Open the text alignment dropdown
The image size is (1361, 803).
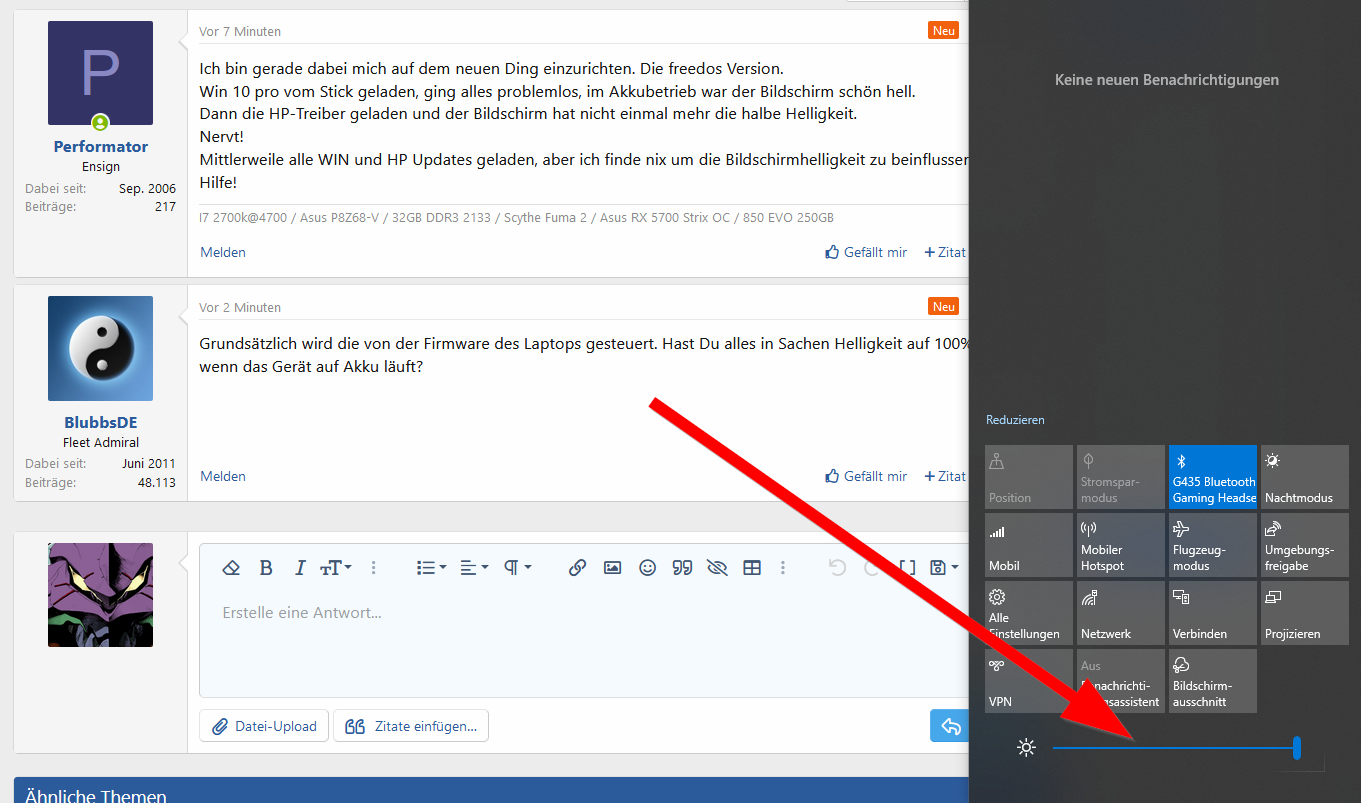(x=474, y=567)
